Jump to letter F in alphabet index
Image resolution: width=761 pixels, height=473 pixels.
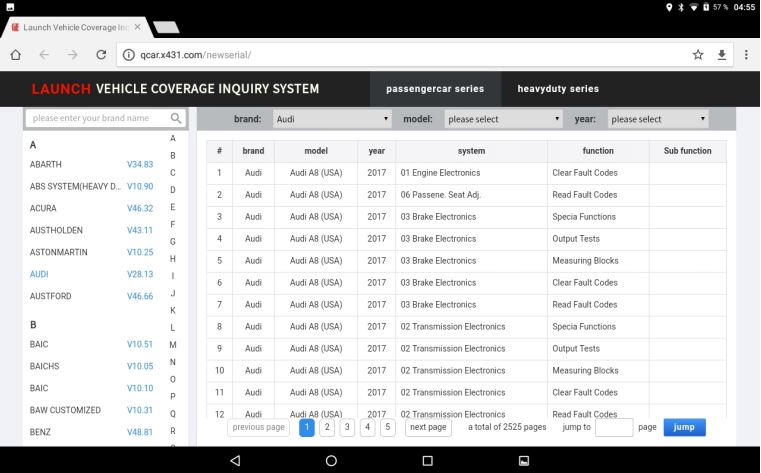(173, 224)
